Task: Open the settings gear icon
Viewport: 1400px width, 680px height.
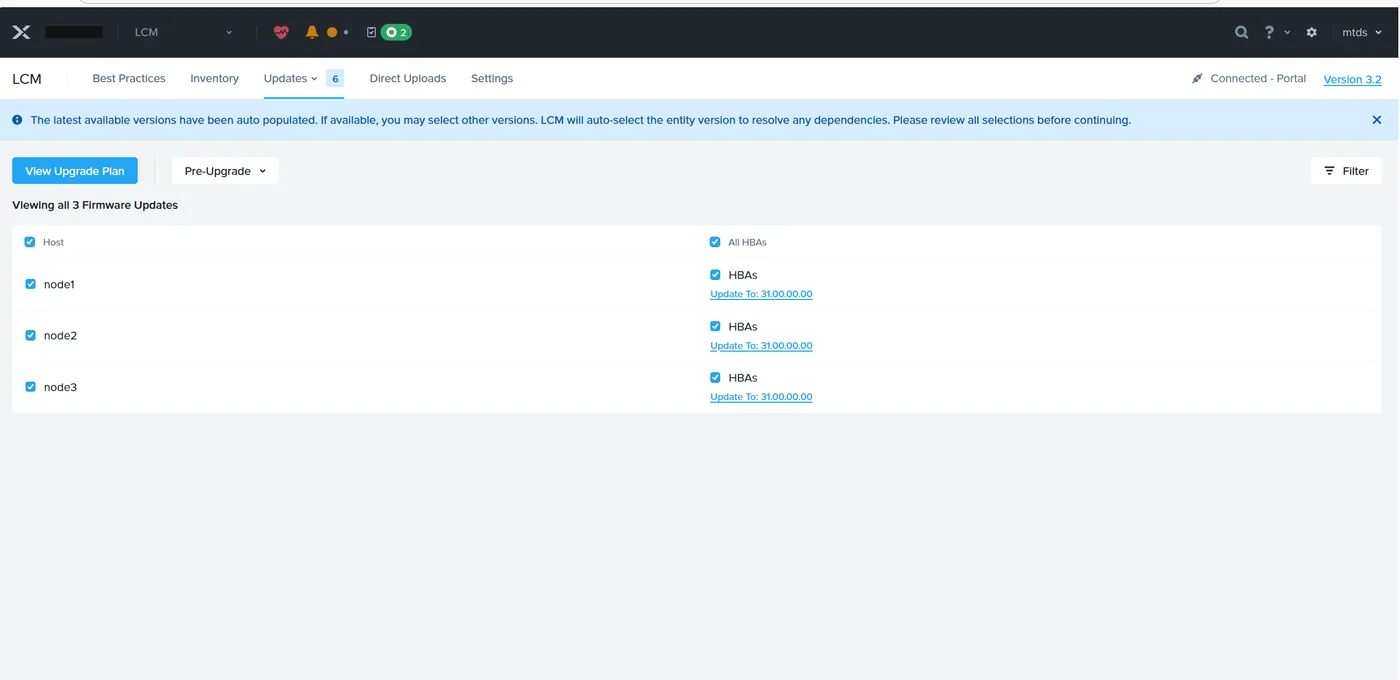Action: [x=1312, y=32]
